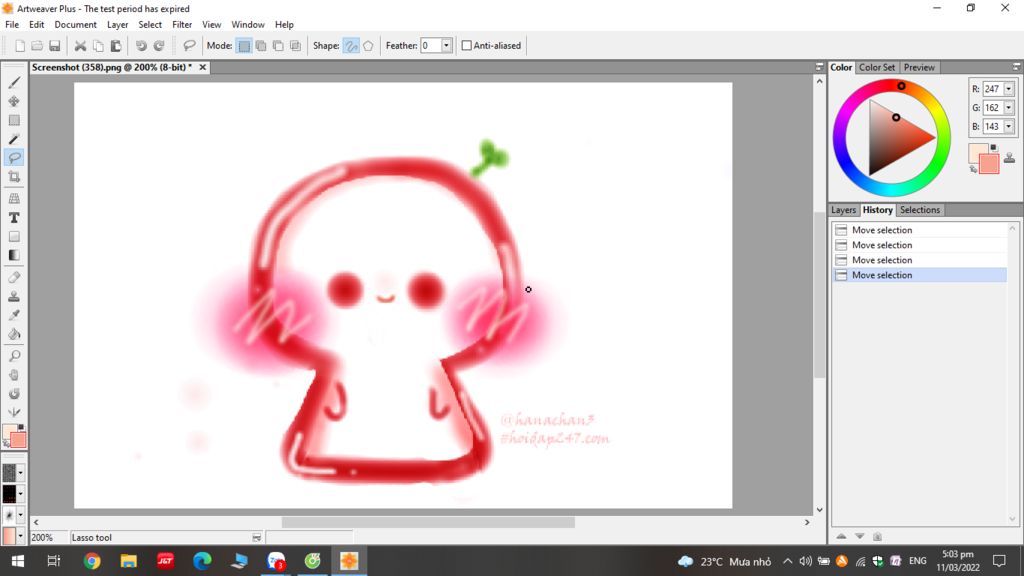Switch to the Preview tab
The image size is (1024, 576).
[919, 67]
